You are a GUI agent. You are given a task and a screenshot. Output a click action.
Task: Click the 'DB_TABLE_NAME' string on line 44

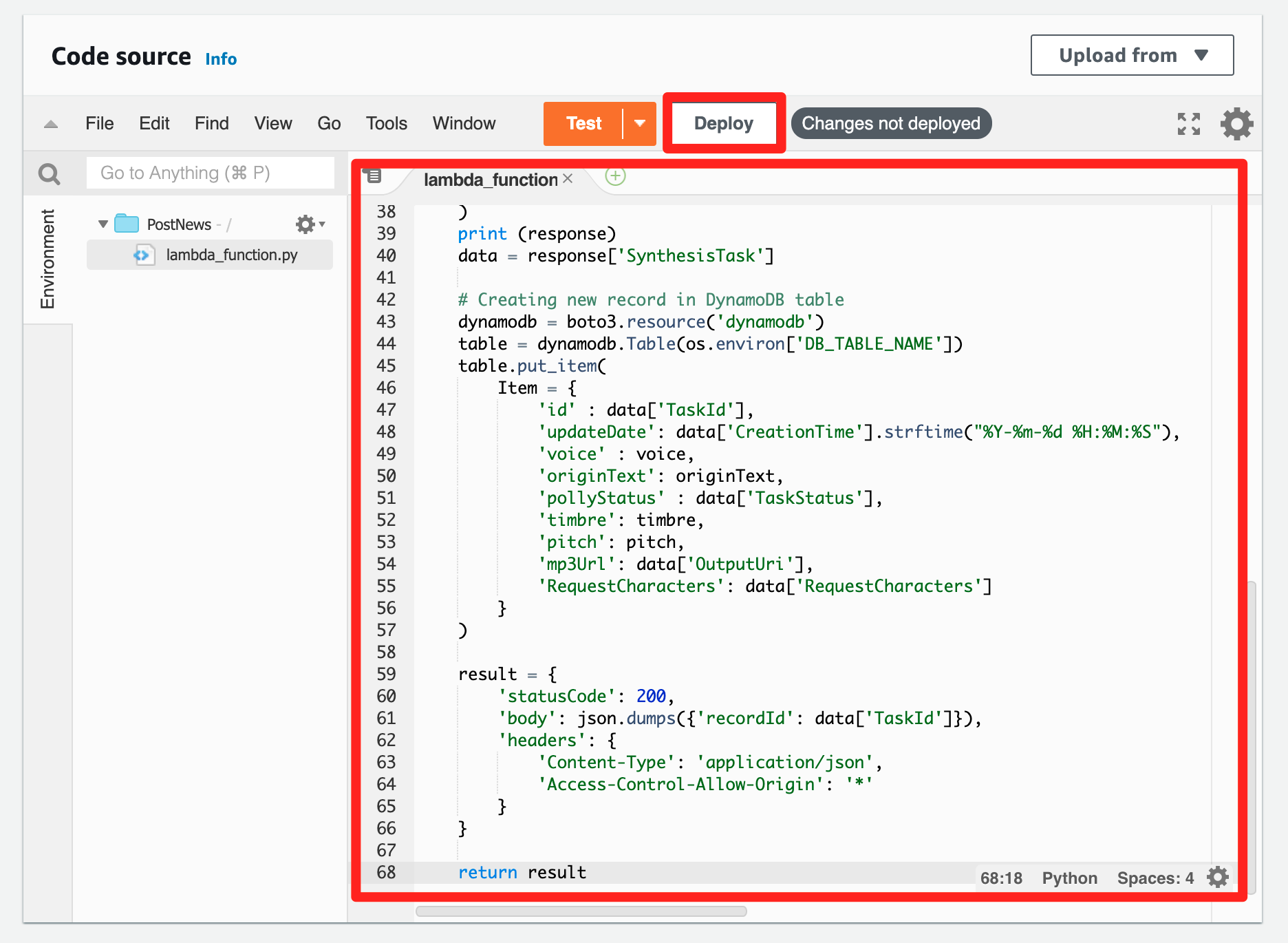click(869, 343)
